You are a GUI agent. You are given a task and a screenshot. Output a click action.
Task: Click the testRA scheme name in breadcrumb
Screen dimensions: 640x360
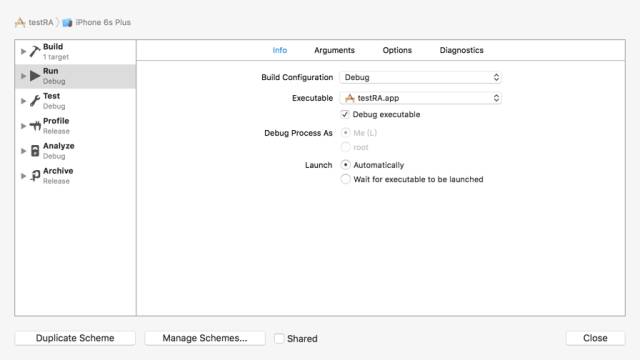41,22
